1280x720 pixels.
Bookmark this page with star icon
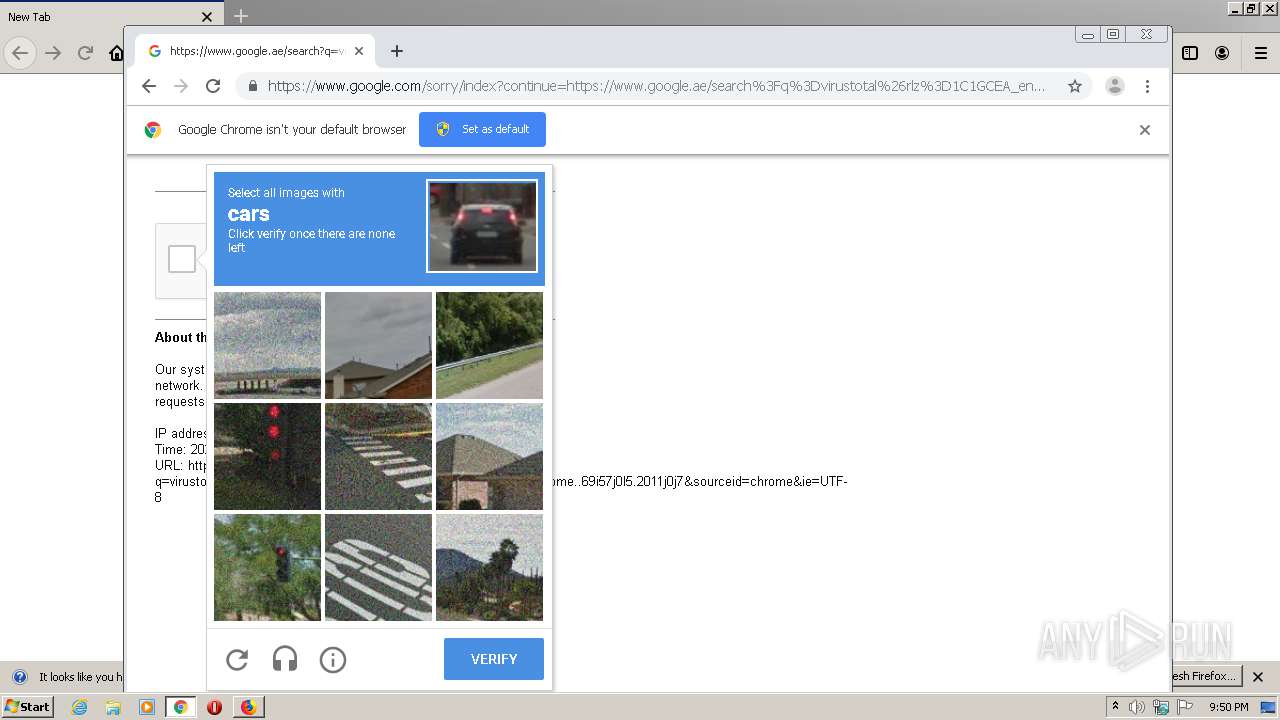[1075, 86]
